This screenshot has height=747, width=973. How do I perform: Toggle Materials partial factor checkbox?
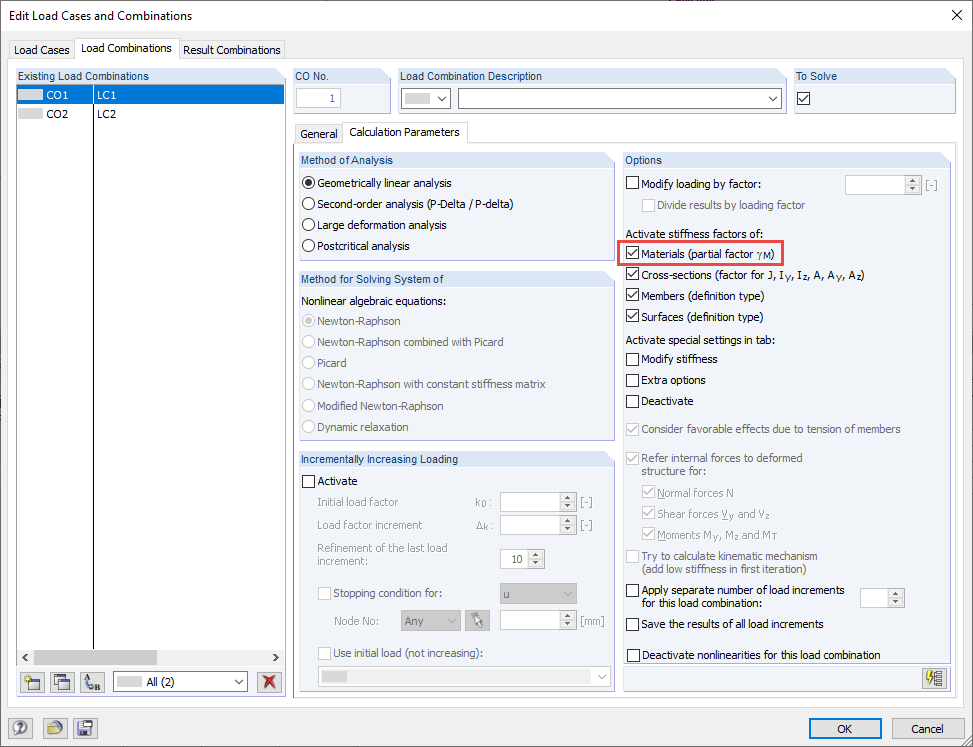(632, 253)
